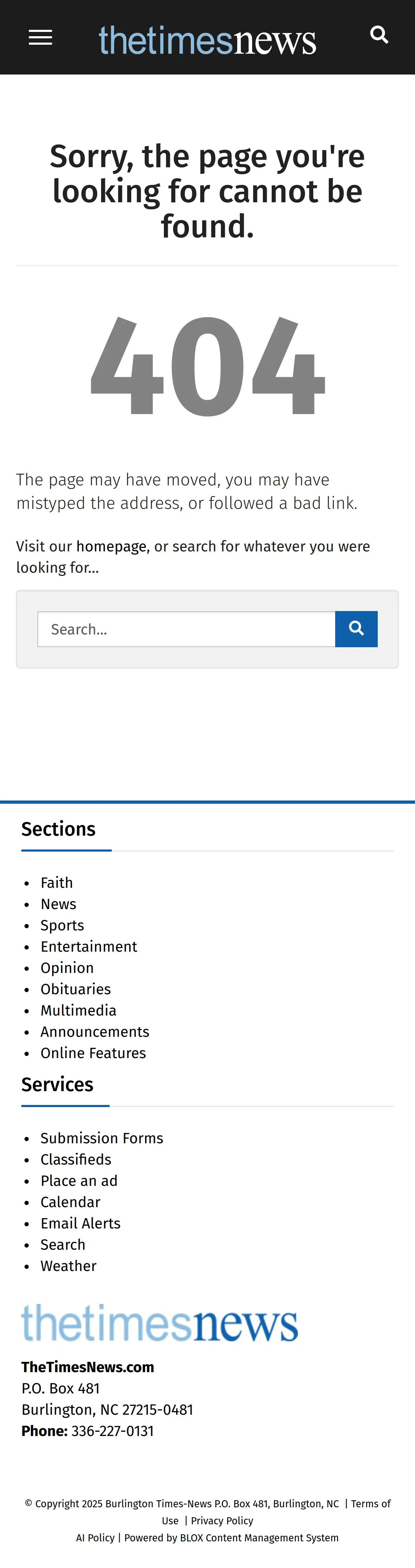Screen dimensions: 415x1568
Task: Open the Faith section
Action: [x=57, y=882]
